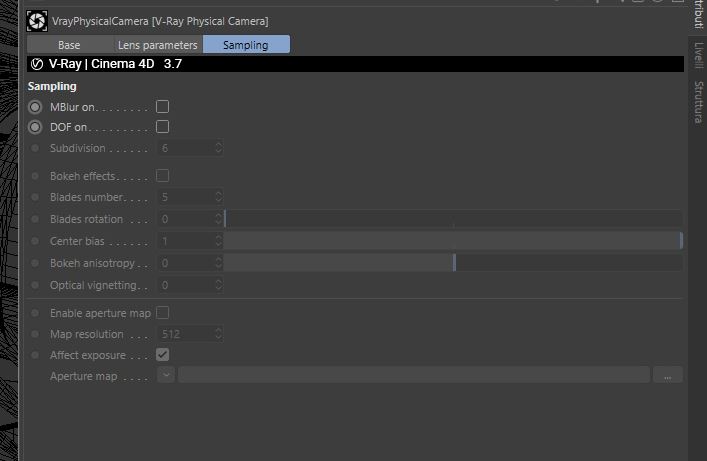Toggle Enable aperture map checkbox
Screen dimensions: 707x461
pos(162,313)
